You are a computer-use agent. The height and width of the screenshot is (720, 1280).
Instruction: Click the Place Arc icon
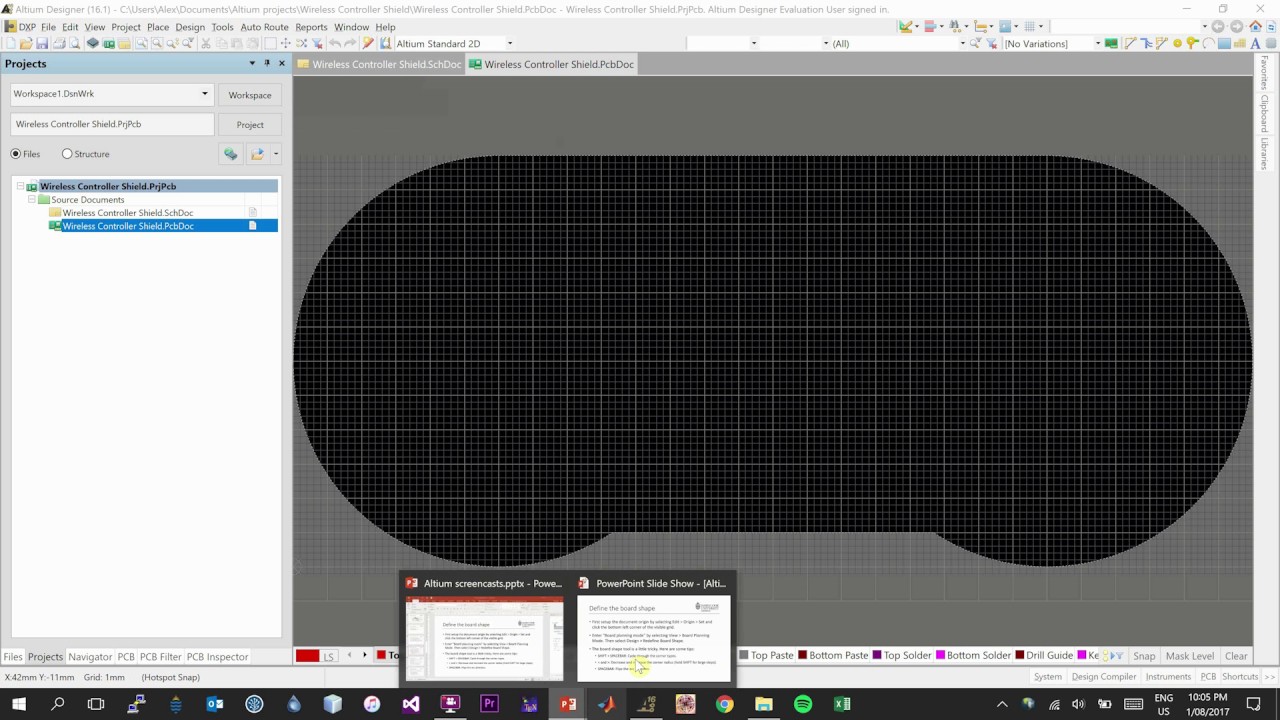click(x=1208, y=43)
